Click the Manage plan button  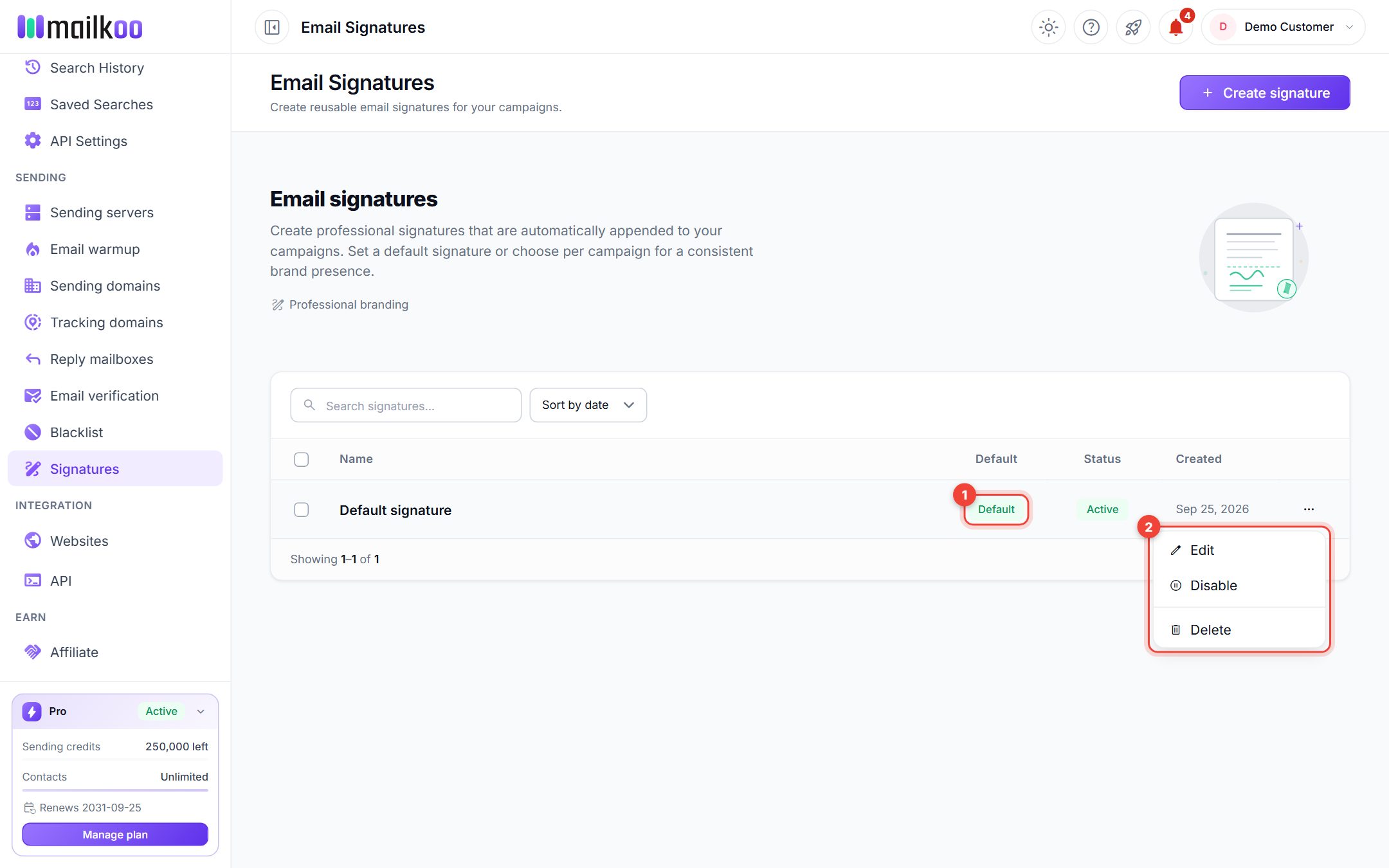pyautogui.click(x=115, y=835)
